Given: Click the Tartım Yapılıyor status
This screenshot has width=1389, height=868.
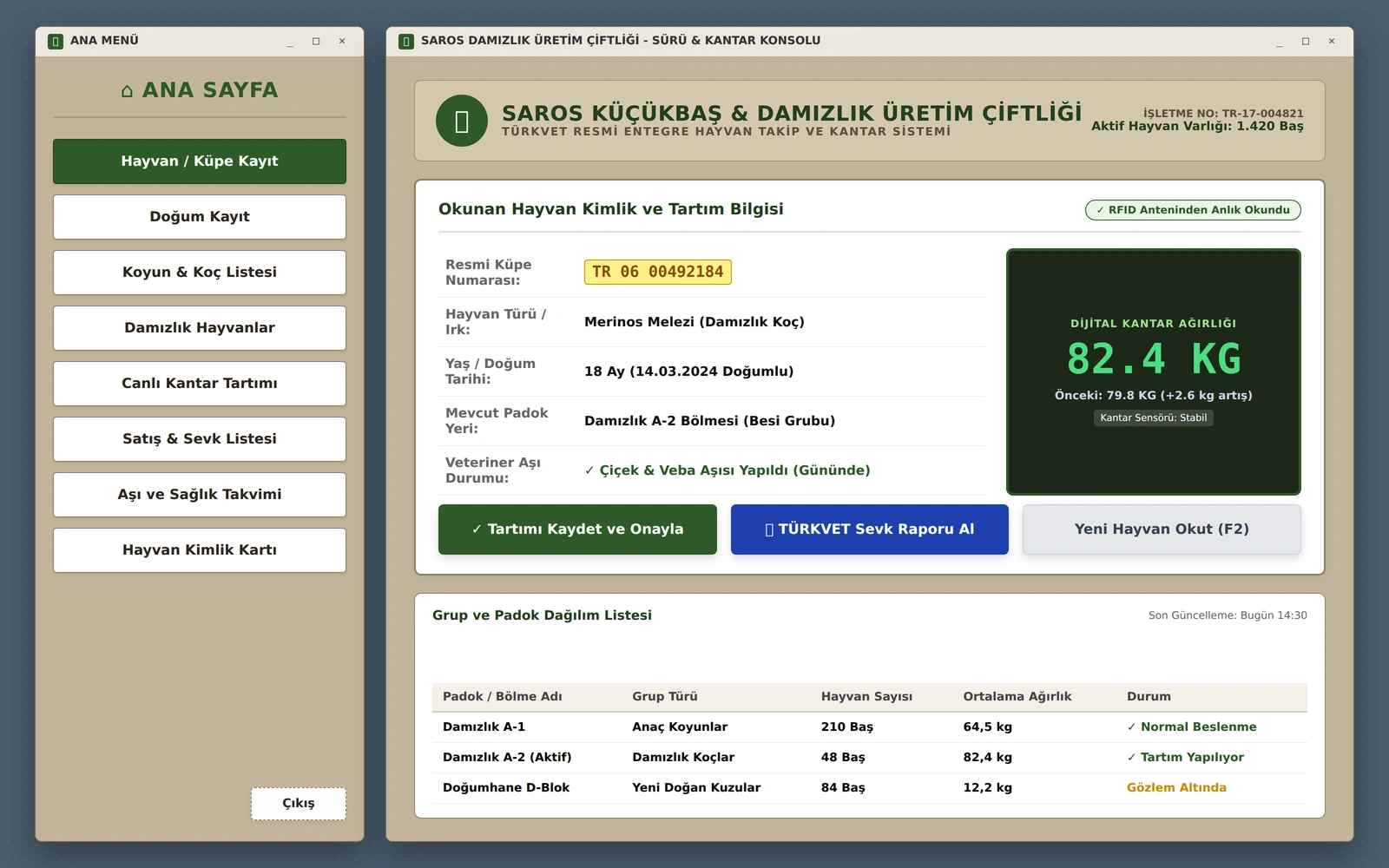Looking at the screenshot, I should pos(1185,758).
